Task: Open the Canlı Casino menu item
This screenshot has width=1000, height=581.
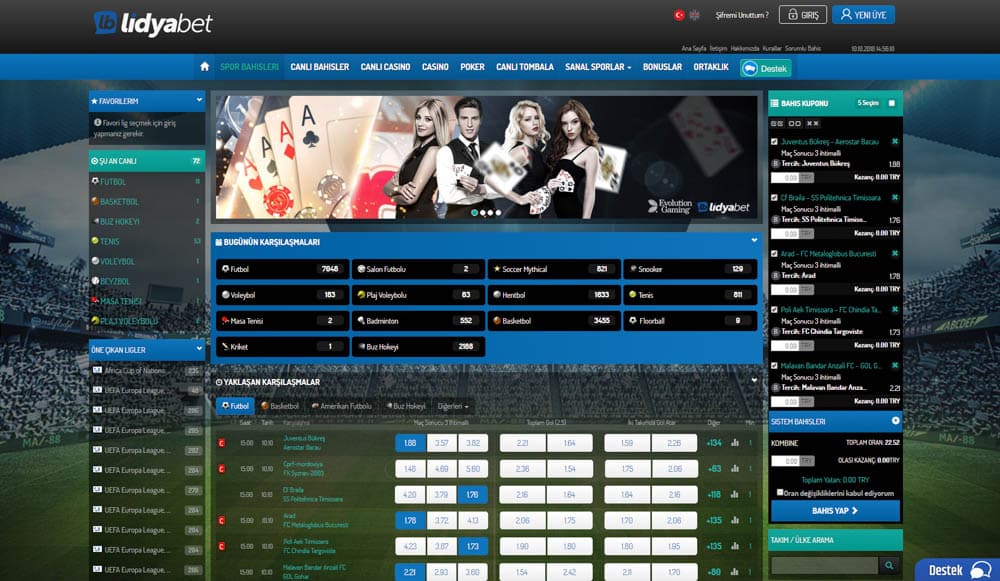Action: click(385, 67)
